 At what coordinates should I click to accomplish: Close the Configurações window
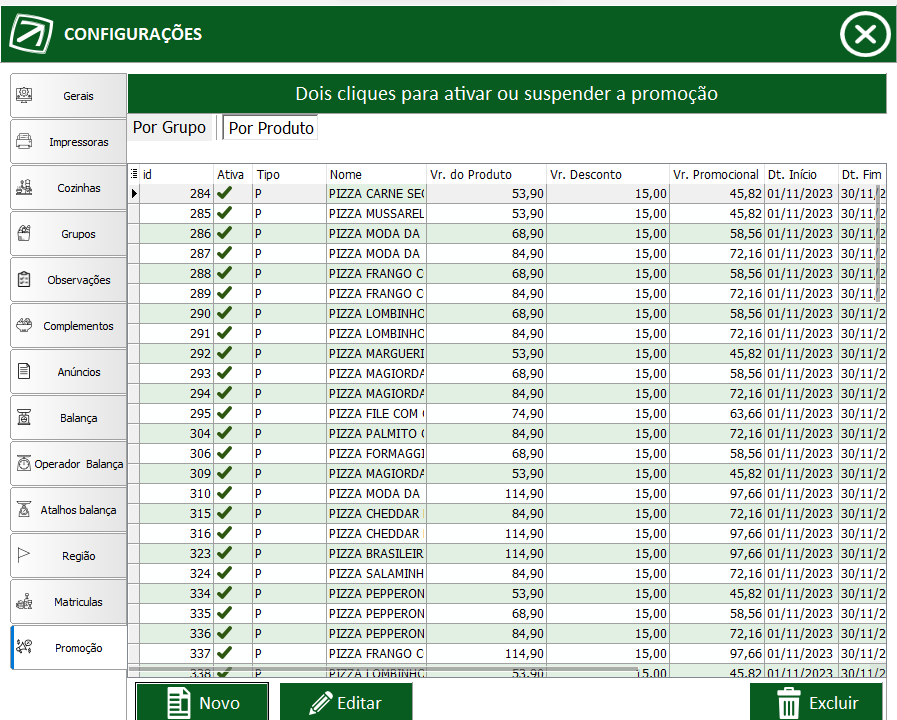click(x=865, y=34)
